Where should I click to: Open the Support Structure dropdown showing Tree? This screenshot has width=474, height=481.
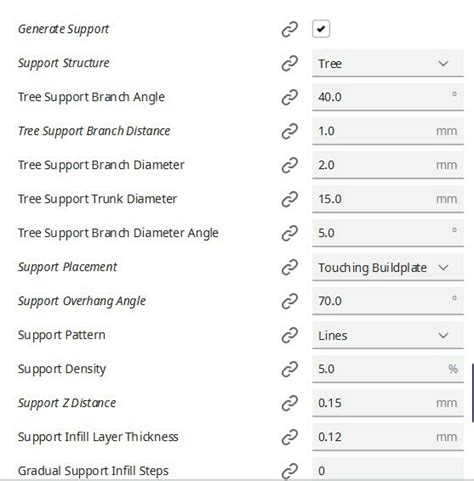point(388,63)
